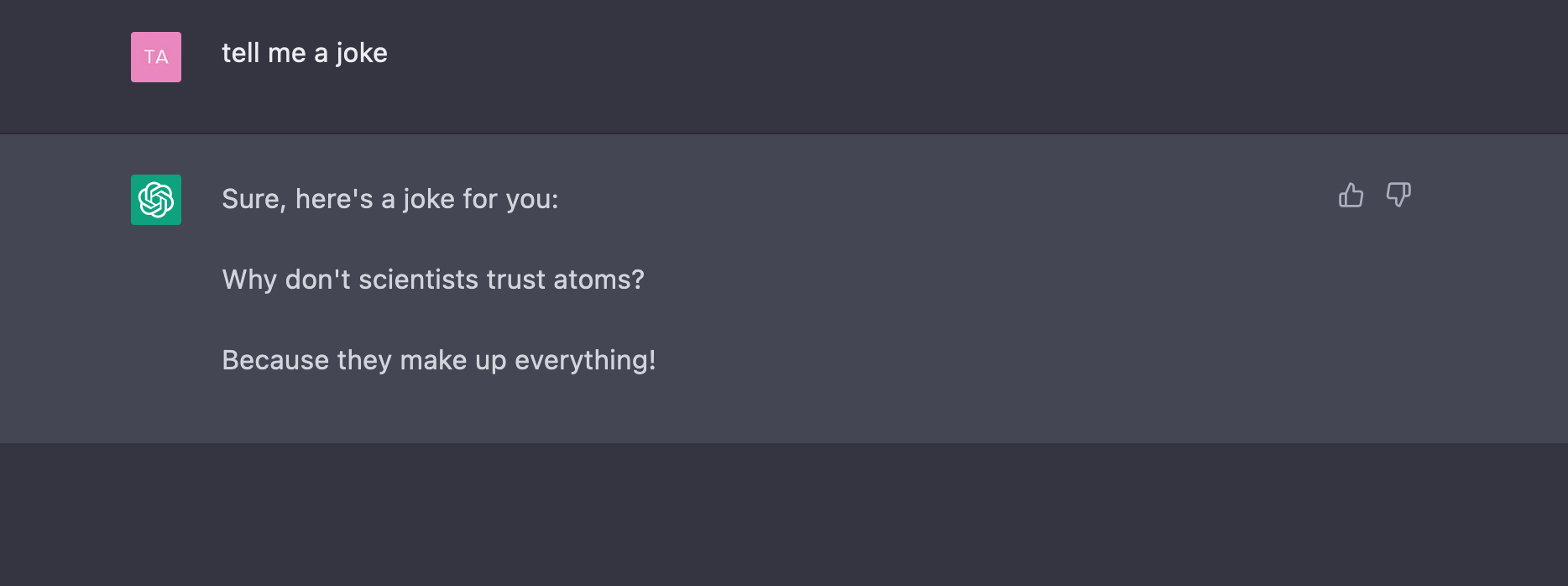Click the question 'Why don't scientists trust atoms?'

(432, 280)
